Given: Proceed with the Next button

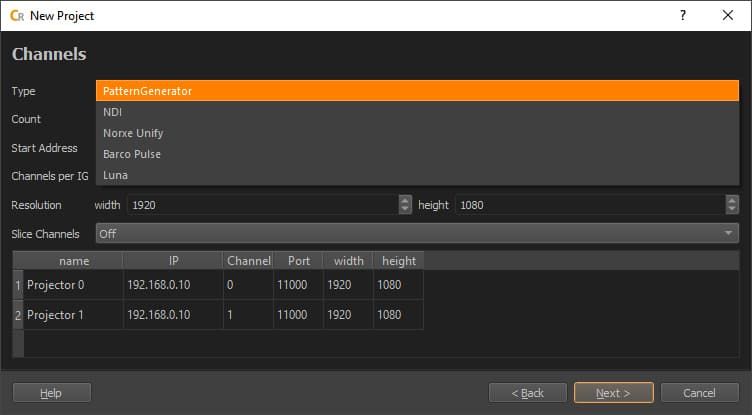Looking at the screenshot, I should [613, 393].
